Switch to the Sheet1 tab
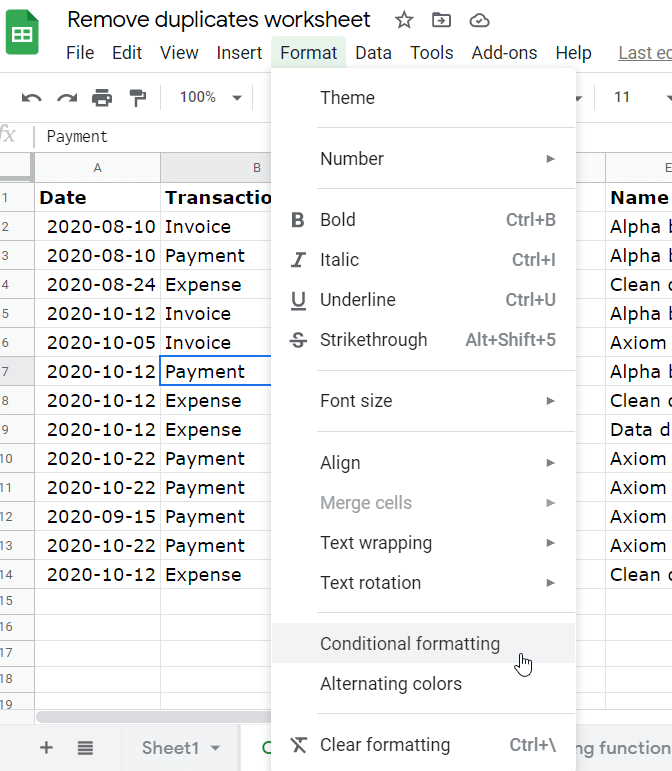The width and height of the screenshot is (672, 771). [x=170, y=748]
